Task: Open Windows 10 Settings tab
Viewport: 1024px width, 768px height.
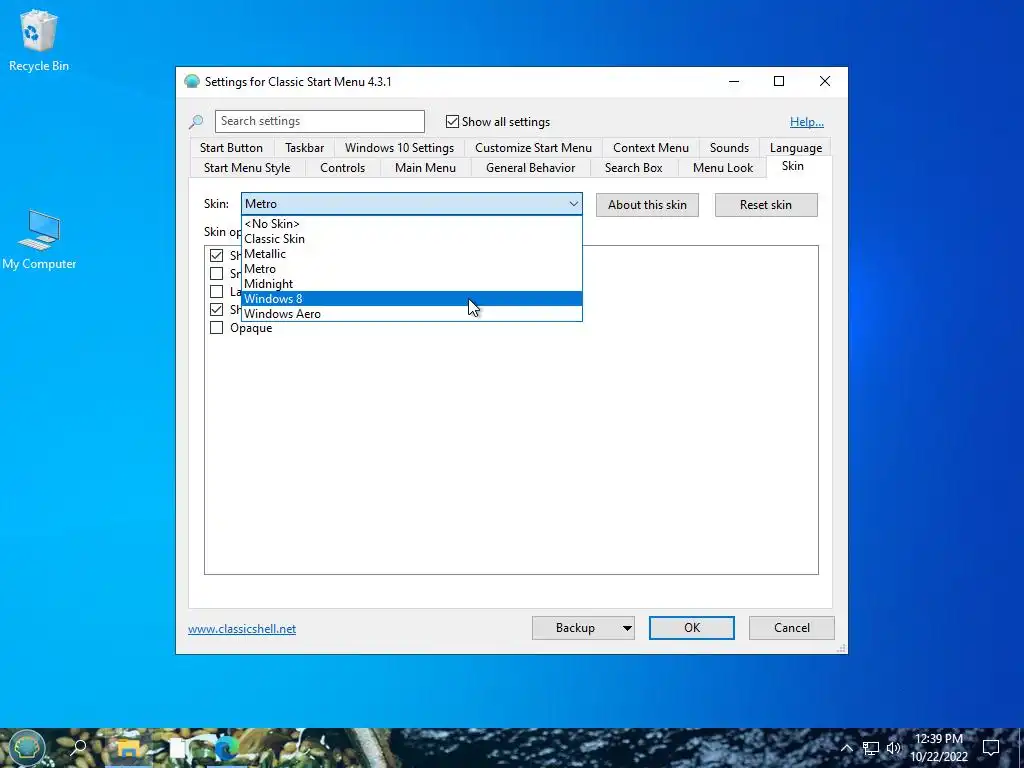Action: (399, 148)
